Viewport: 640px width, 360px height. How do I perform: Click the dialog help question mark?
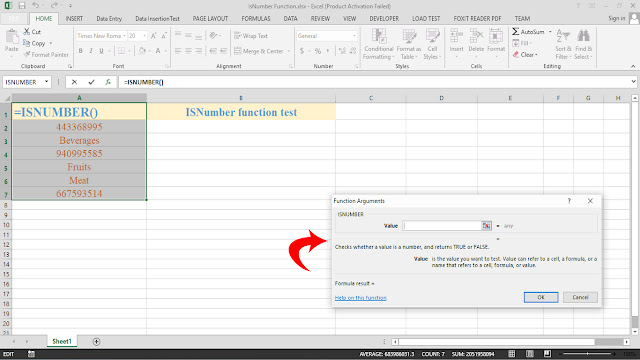pos(569,201)
